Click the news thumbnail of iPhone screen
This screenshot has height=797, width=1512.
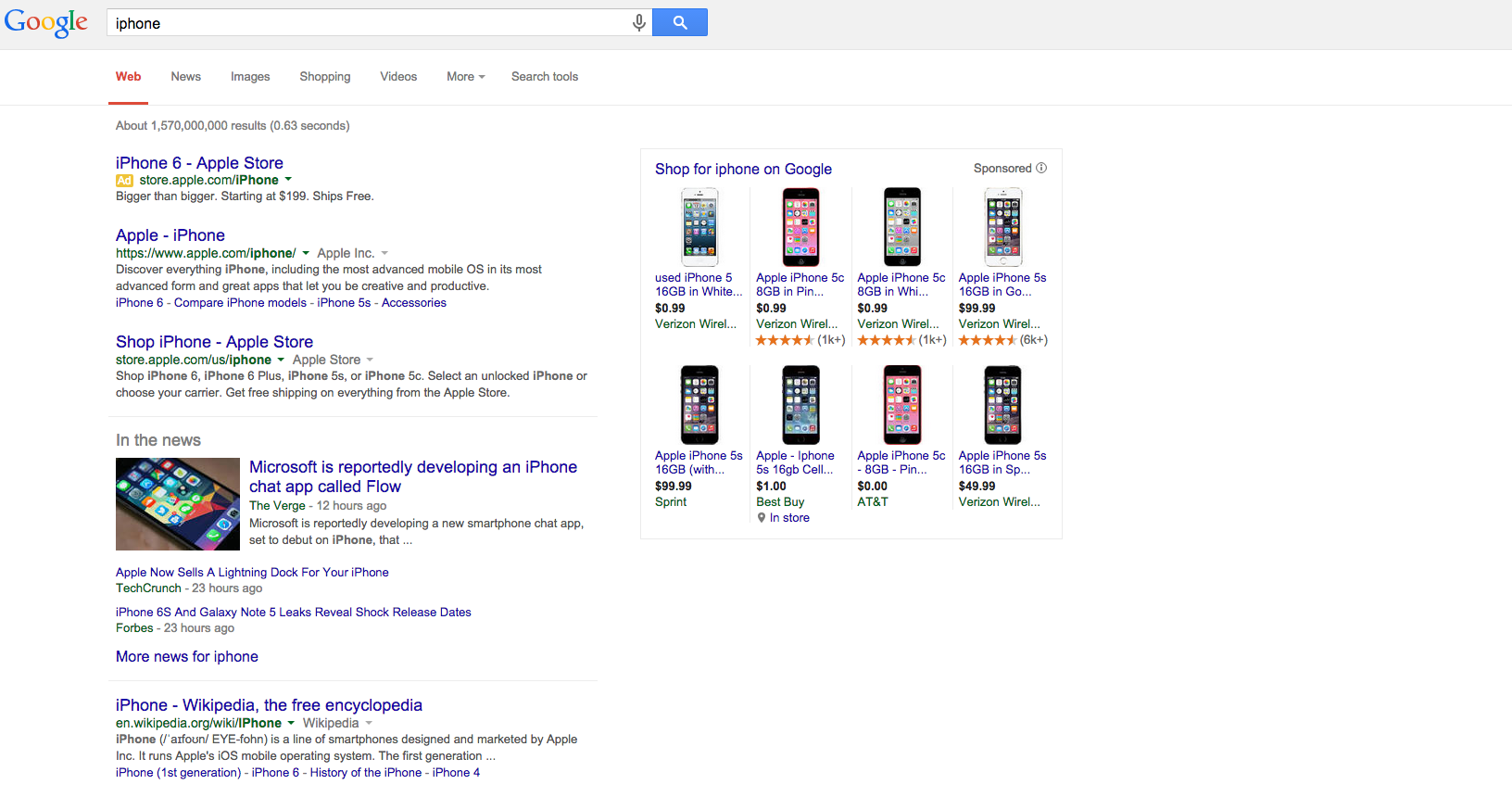coord(178,504)
